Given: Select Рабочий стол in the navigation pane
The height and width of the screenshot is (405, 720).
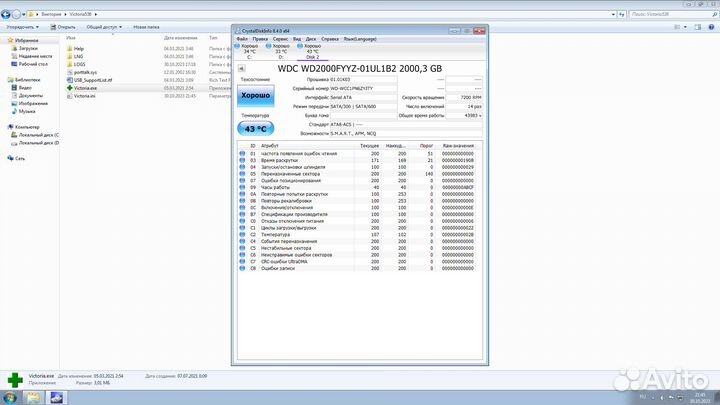Looking at the screenshot, I should click(33, 64).
